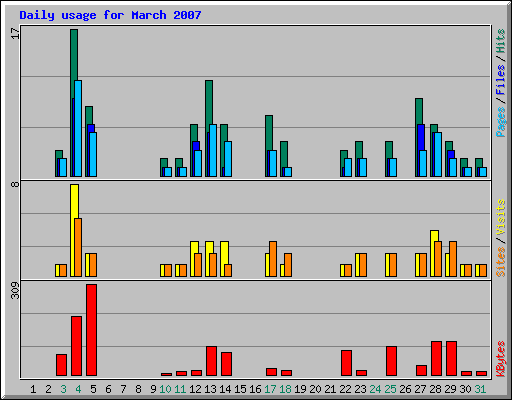Click the green Hits bar for day 27

pyautogui.click(x=419, y=111)
